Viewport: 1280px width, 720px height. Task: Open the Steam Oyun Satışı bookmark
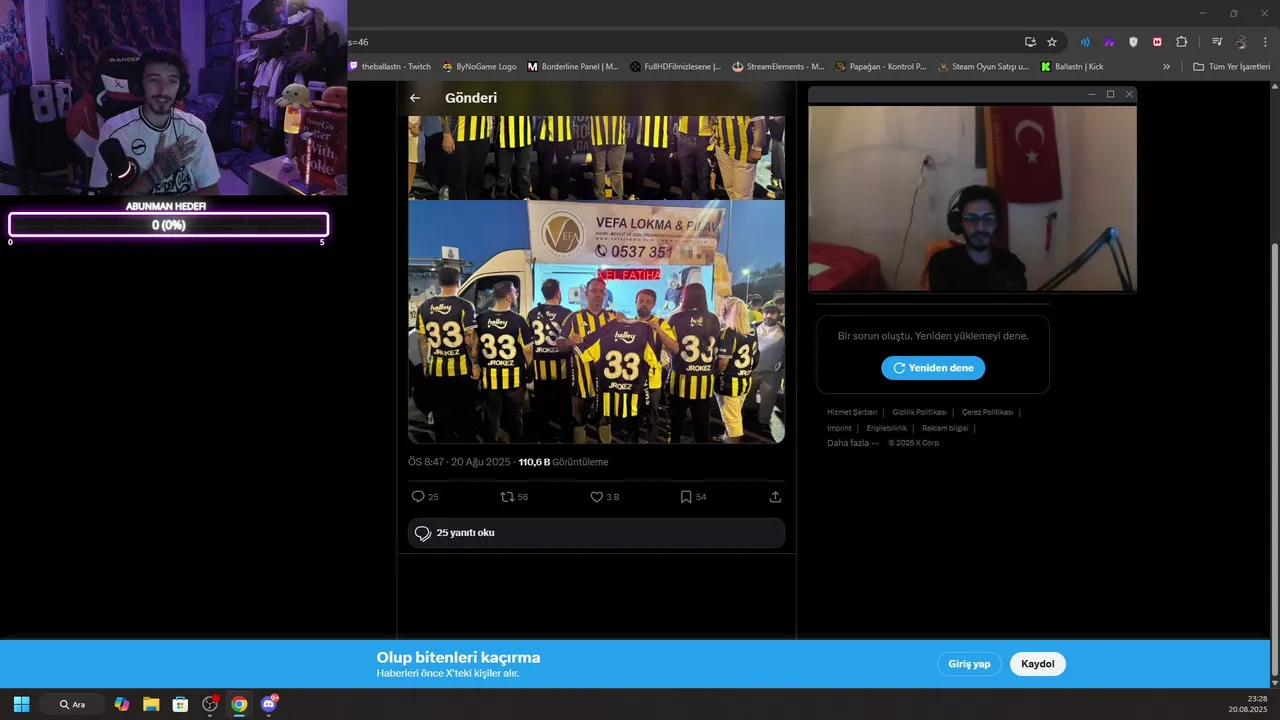[x=983, y=67]
